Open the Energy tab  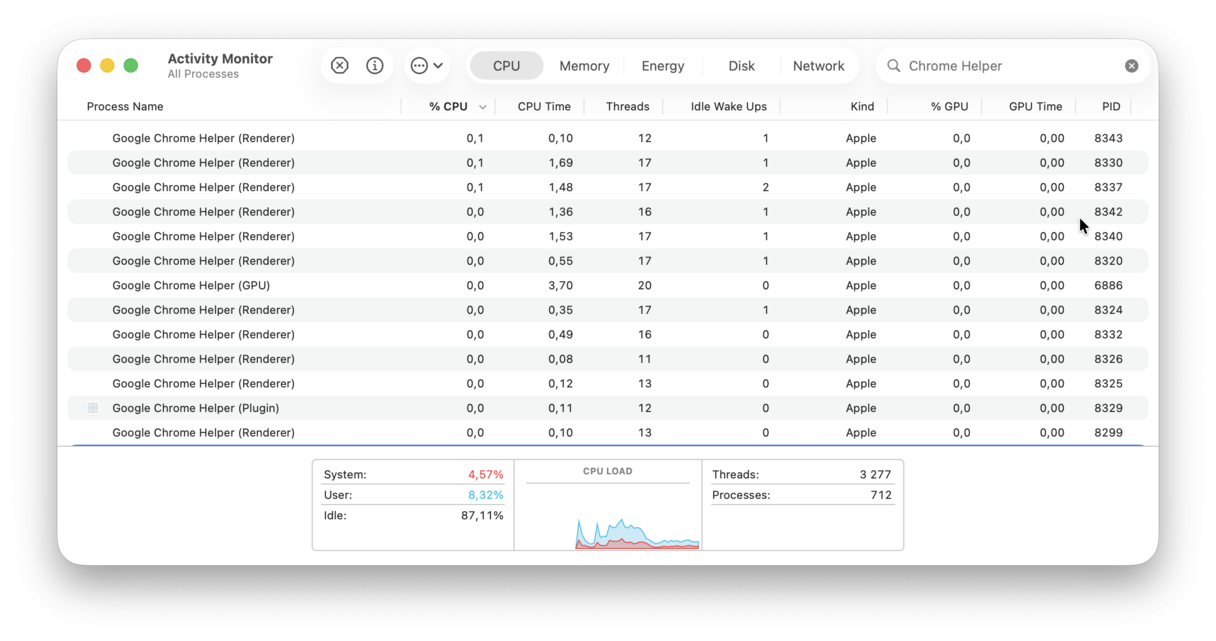pyautogui.click(x=663, y=65)
